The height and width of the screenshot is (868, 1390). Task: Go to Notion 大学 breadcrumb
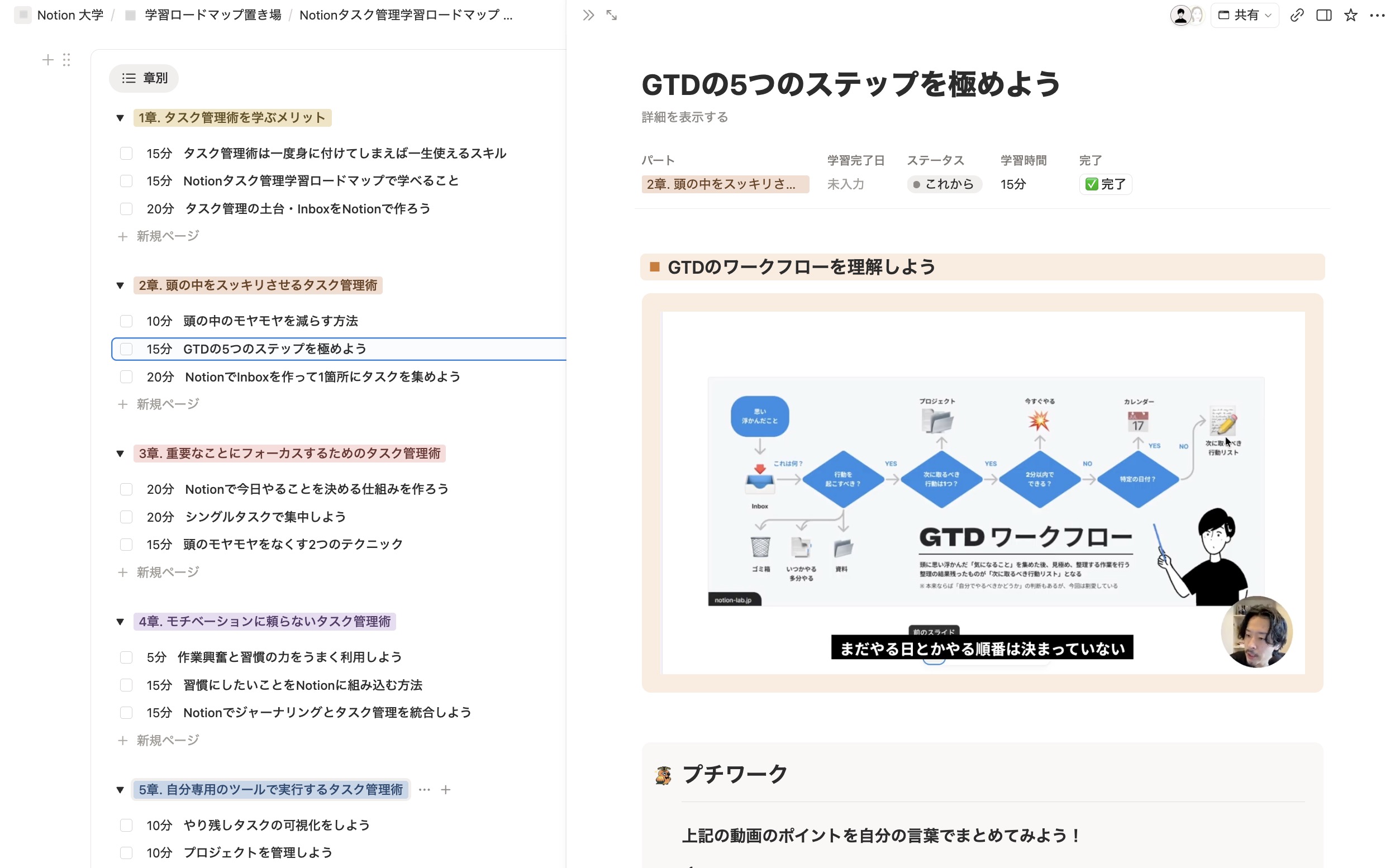(x=70, y=15)
